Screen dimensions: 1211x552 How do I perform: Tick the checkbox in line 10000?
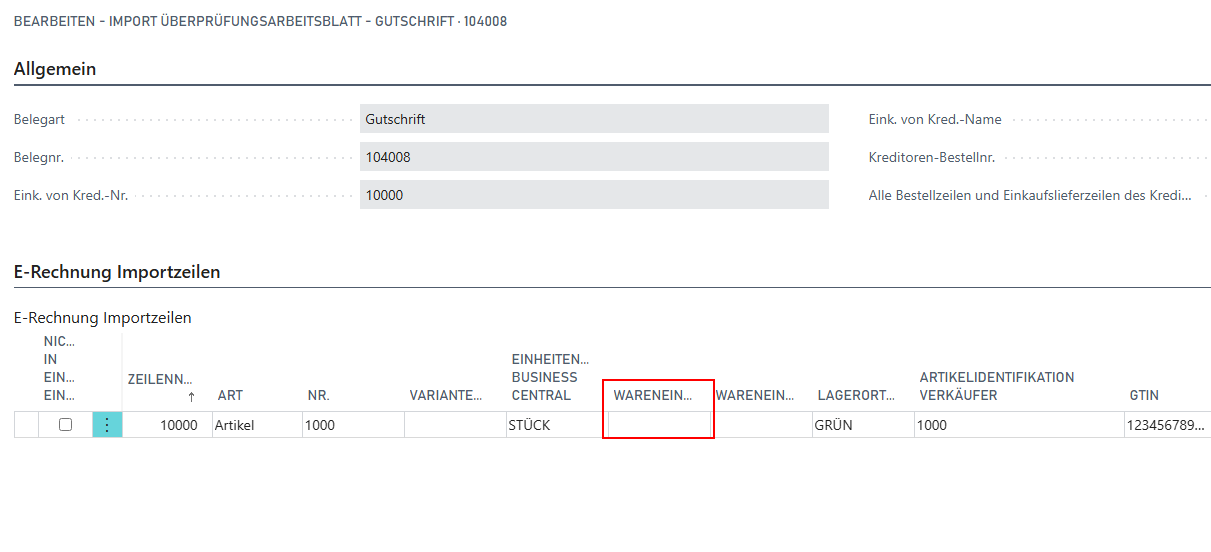(65, 425)
